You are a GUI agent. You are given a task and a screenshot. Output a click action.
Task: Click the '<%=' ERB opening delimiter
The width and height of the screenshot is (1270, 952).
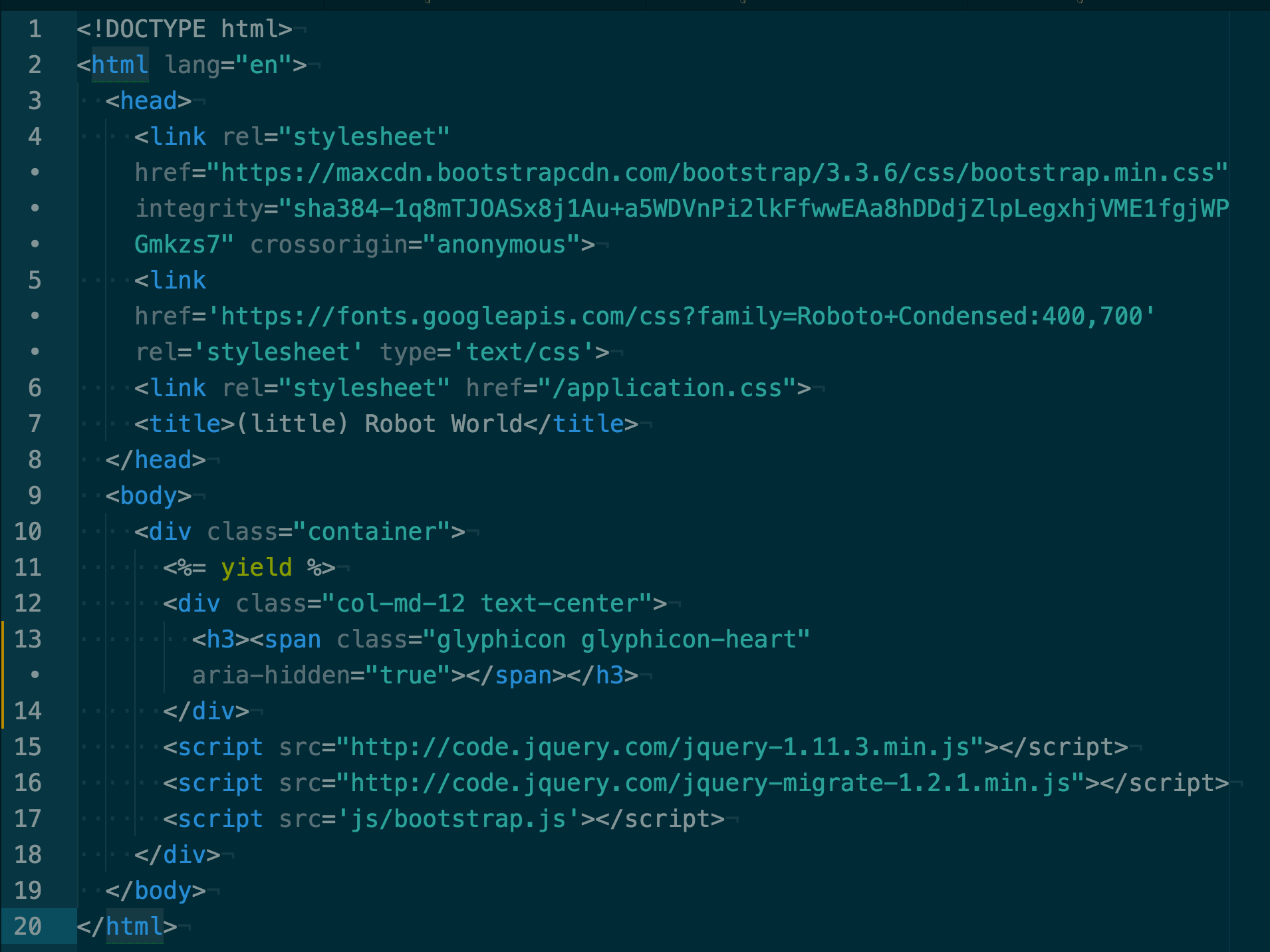click(184, 568)
